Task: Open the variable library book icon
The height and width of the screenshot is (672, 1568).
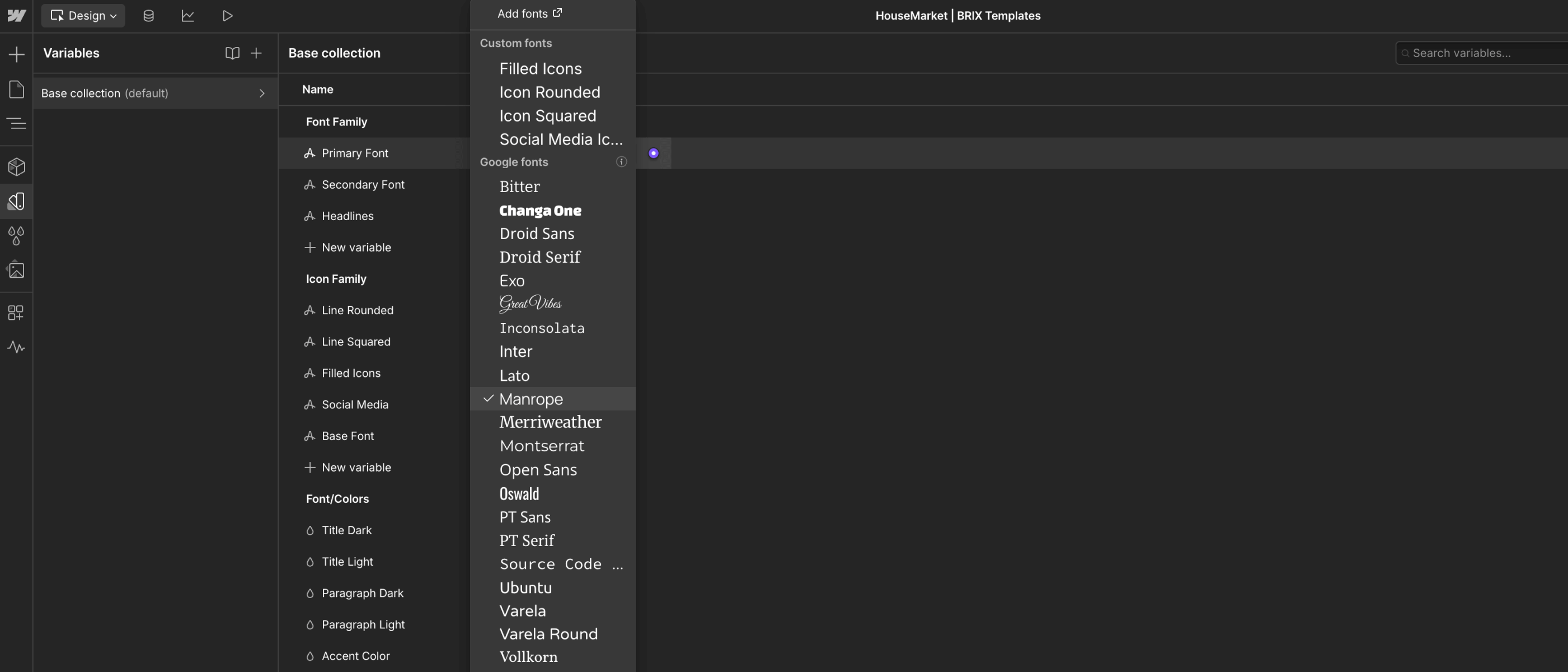Action: pyautogui.click(x=232, y=53)
